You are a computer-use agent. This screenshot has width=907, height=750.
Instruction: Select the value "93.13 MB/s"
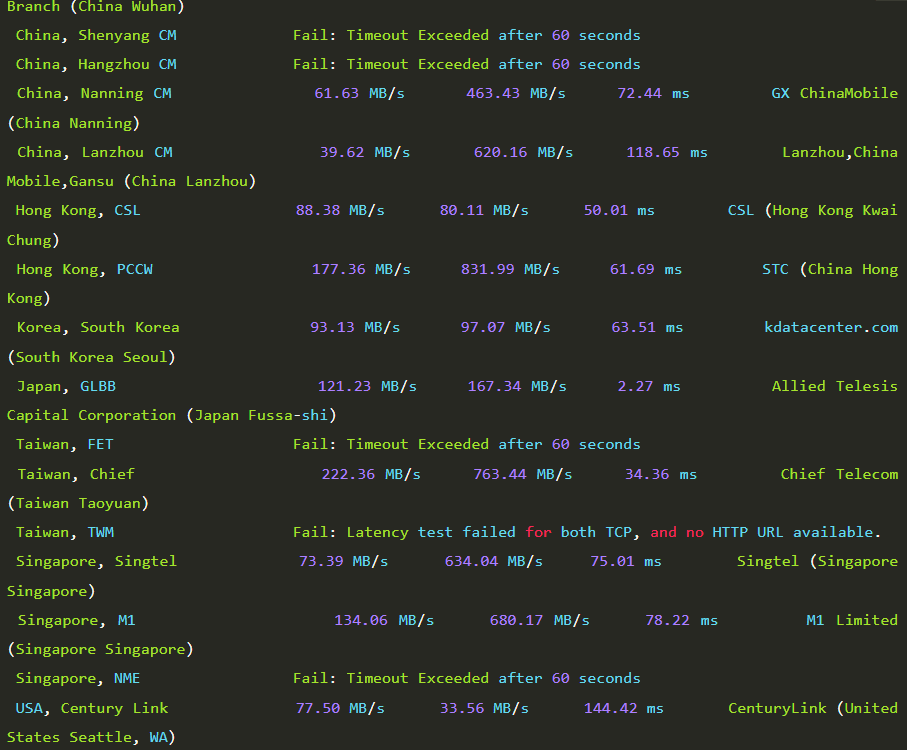pyautogui.click(x=355, y=327)
